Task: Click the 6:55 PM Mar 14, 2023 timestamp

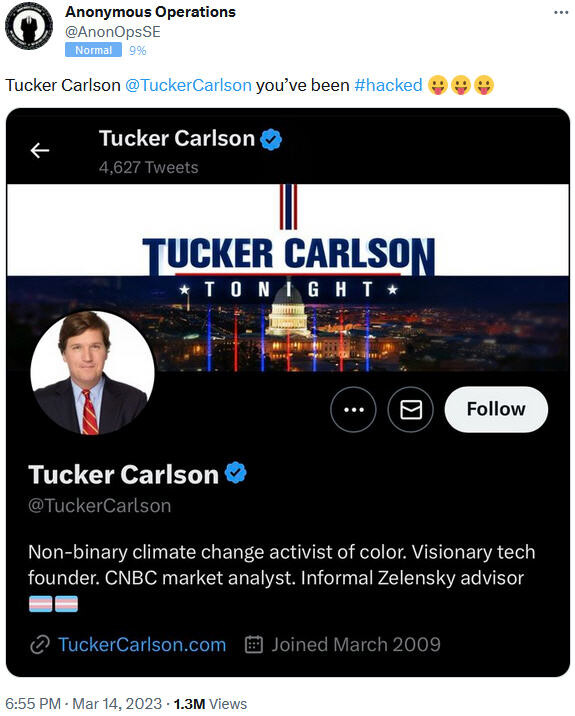Action: click(84, 704)
